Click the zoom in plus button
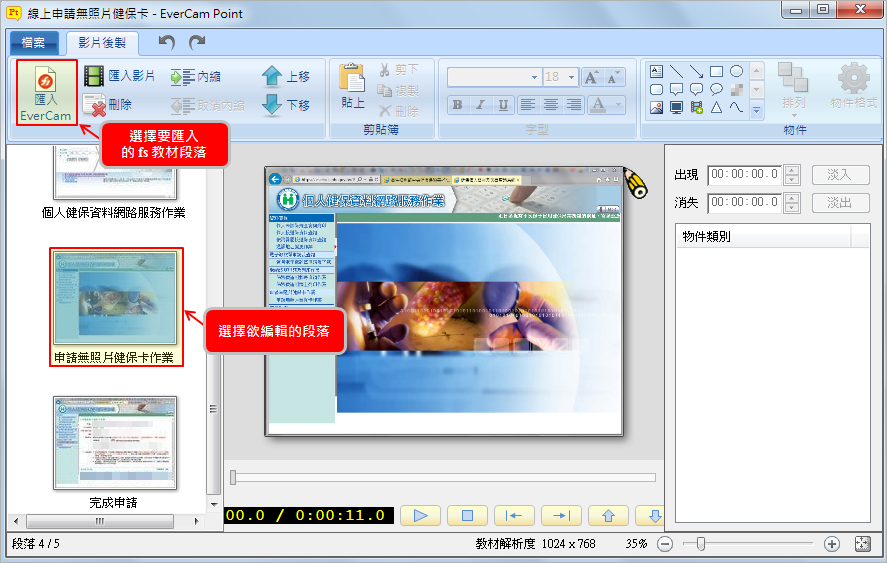 point(832,544)
